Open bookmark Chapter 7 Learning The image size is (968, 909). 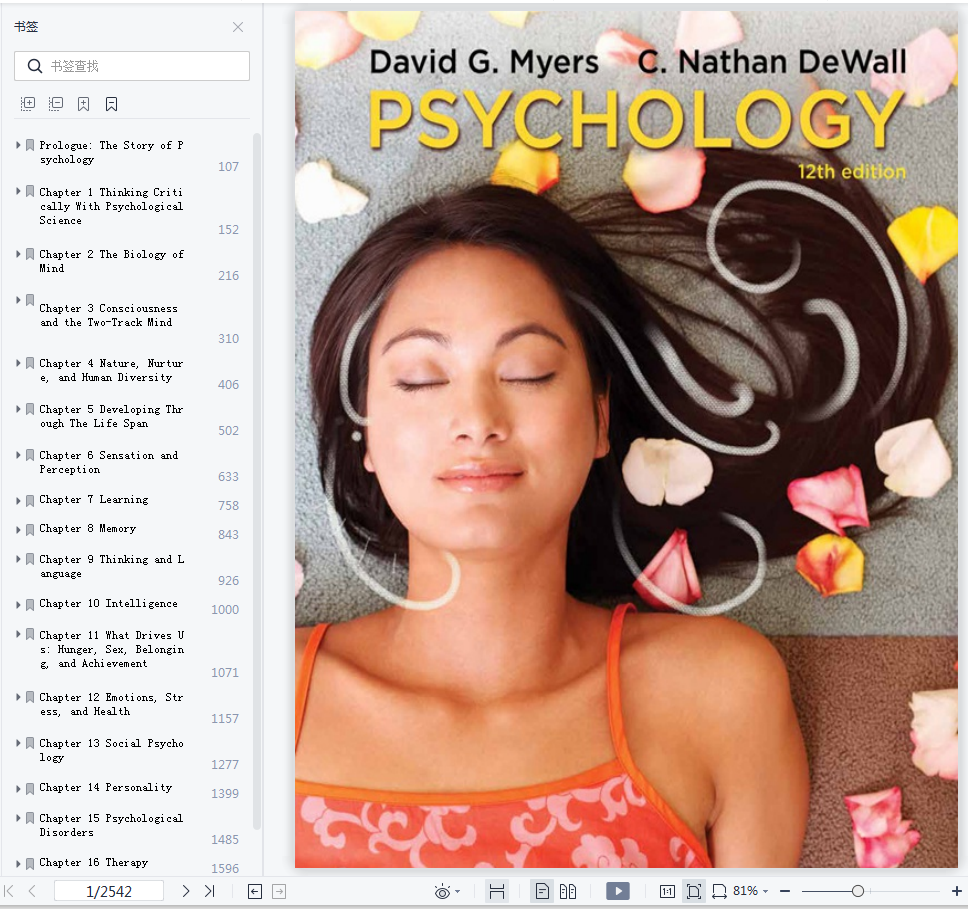pos(94,499)
